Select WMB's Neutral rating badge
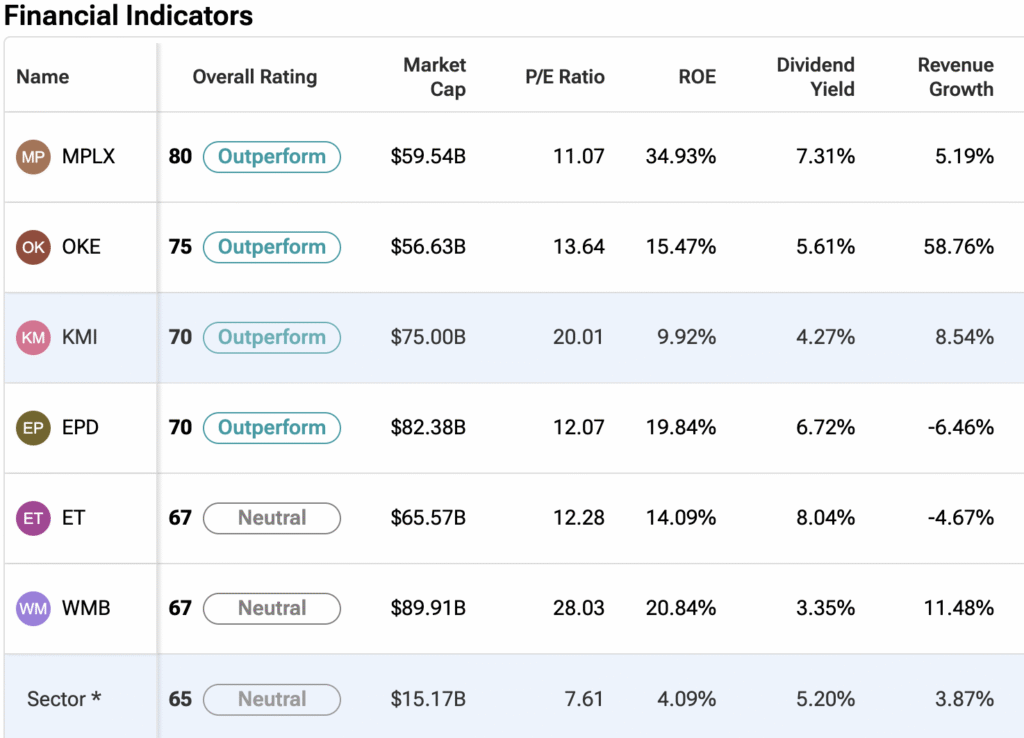Viewport: 1024px width, 738px height. pos(271,608)
